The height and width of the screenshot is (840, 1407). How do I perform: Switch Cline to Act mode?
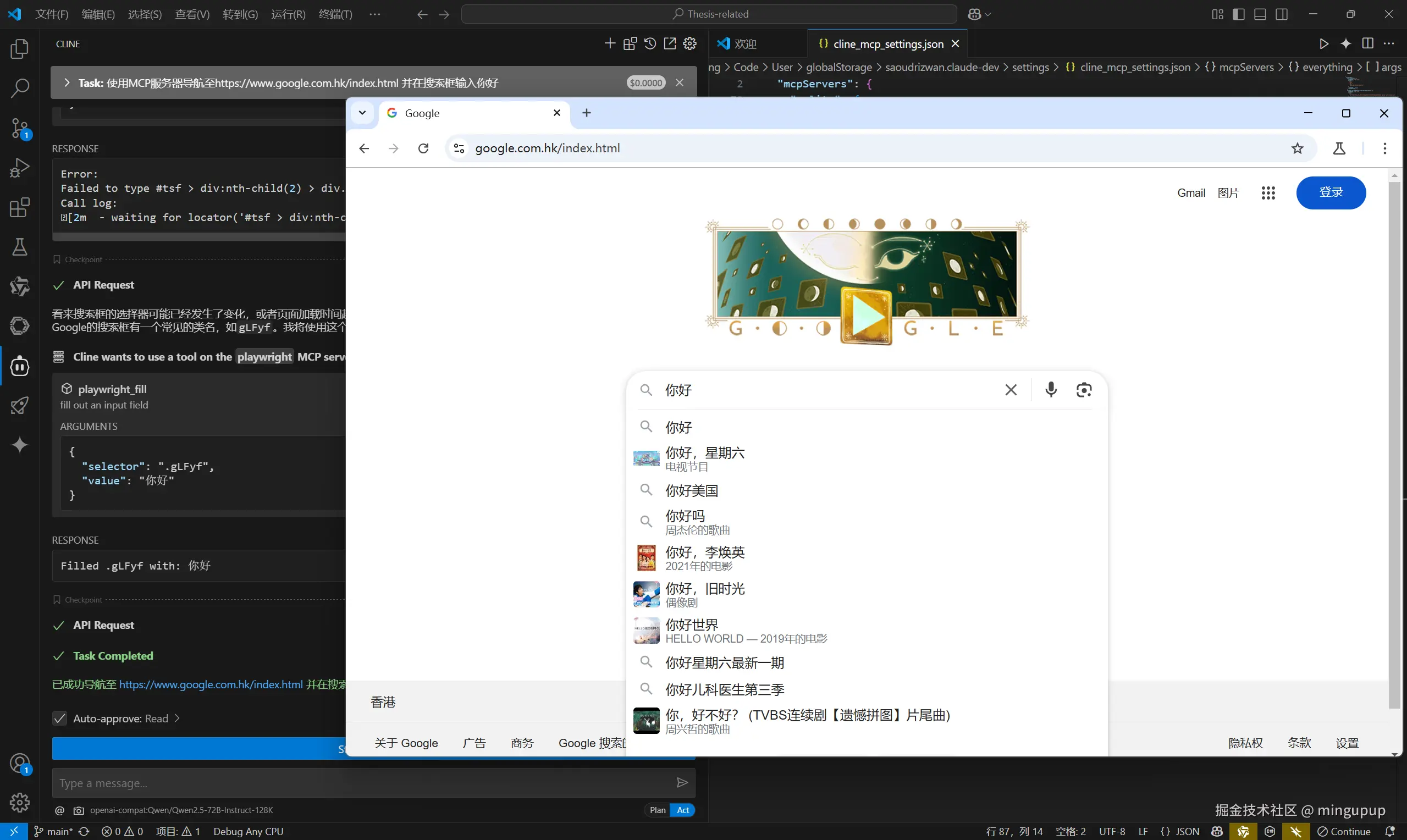(x=682, y=810)
